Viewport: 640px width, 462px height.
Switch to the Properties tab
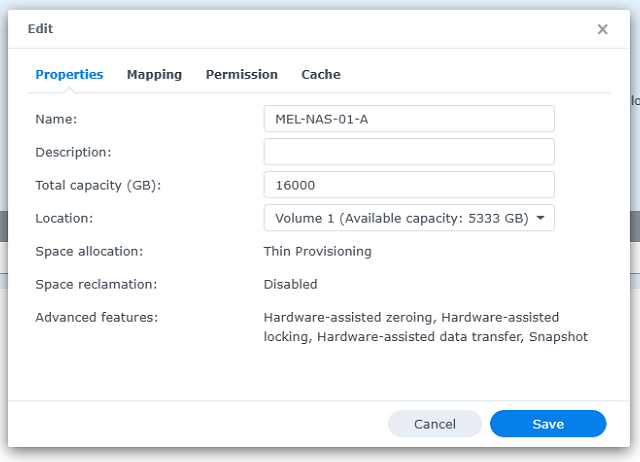(69, 75)
